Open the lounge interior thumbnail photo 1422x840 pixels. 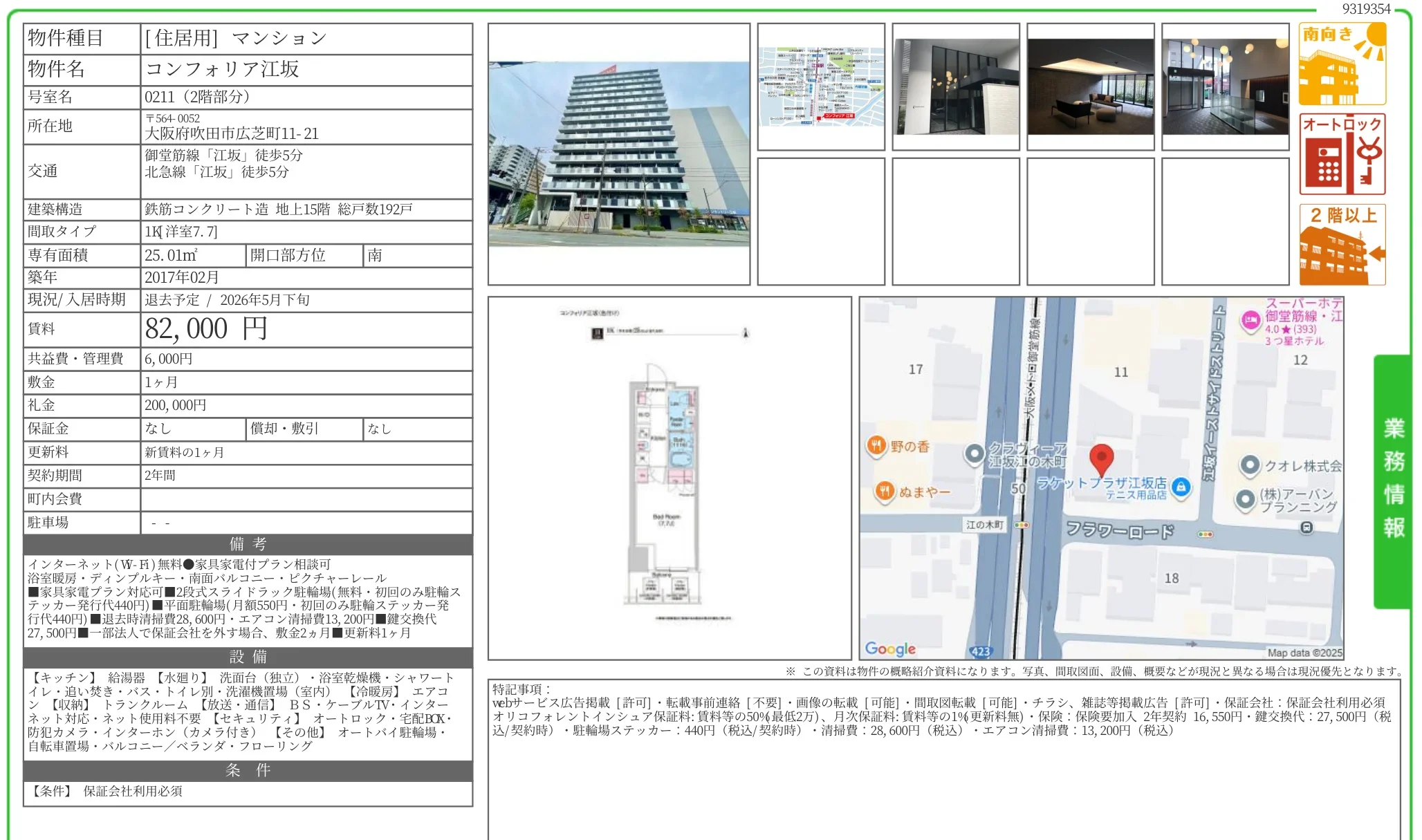[x=1090, y=86]
